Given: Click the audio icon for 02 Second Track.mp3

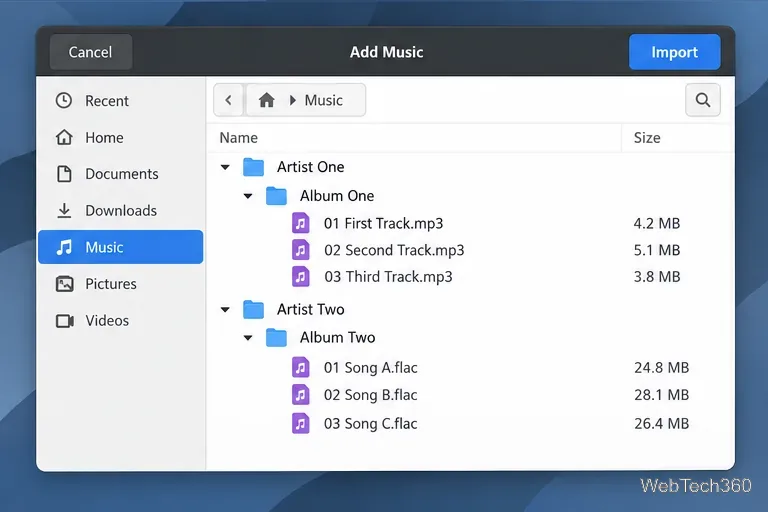Looking at the screenshot, I should pyautogui.click(x=301, y=250).
